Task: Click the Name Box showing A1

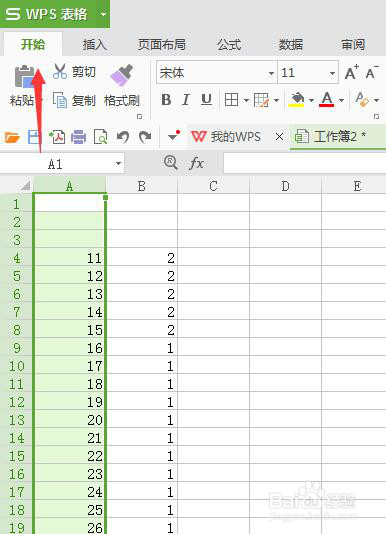Action: pyautogui.click(x=55, y=164)
